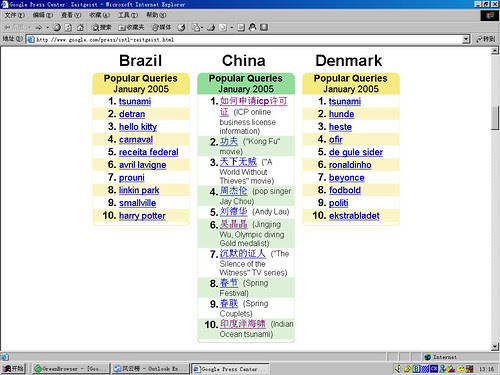Open China's 功夫 (Kong Fu) link

229,141
